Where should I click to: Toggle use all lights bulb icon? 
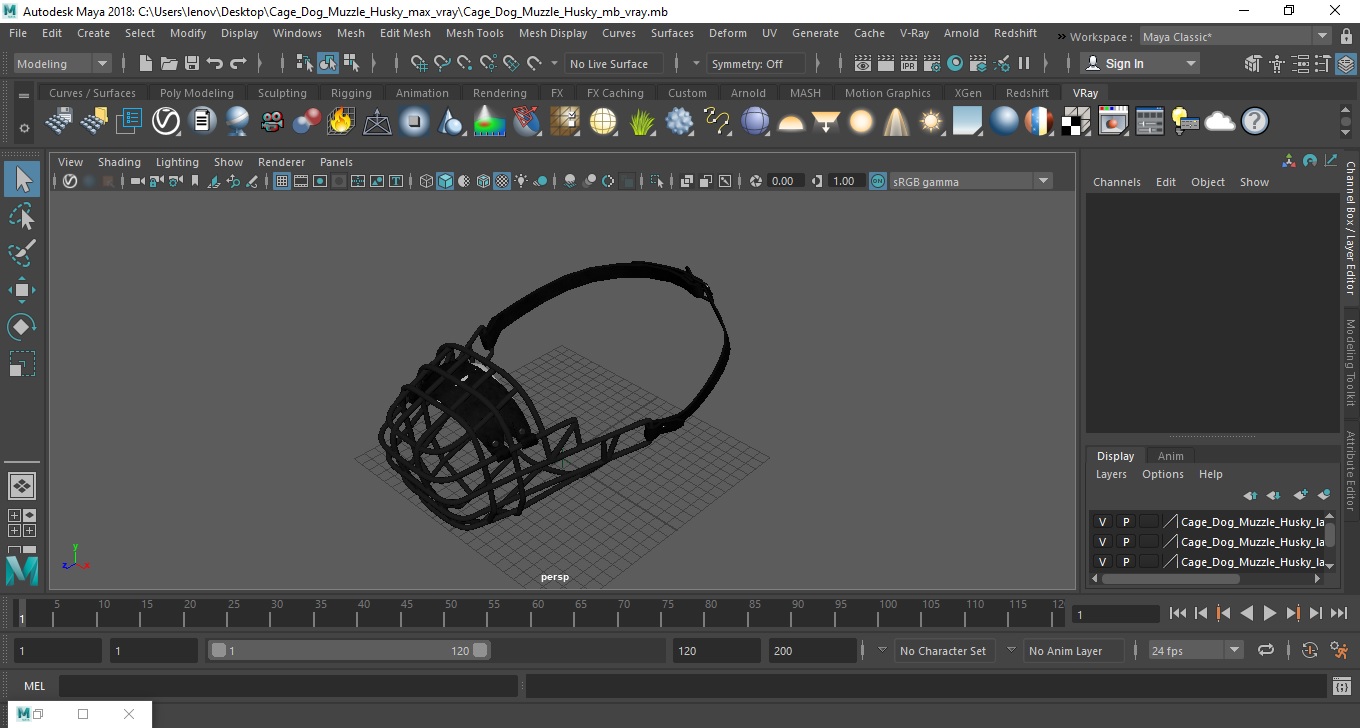click(x=521, y=181)
